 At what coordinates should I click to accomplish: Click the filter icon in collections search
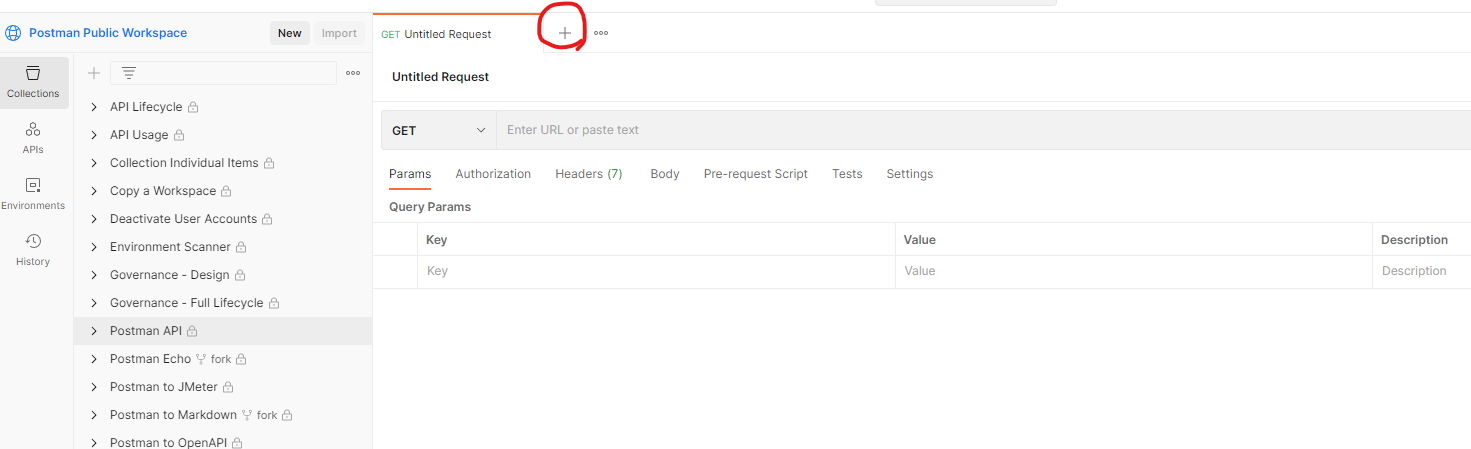(129, 73)
